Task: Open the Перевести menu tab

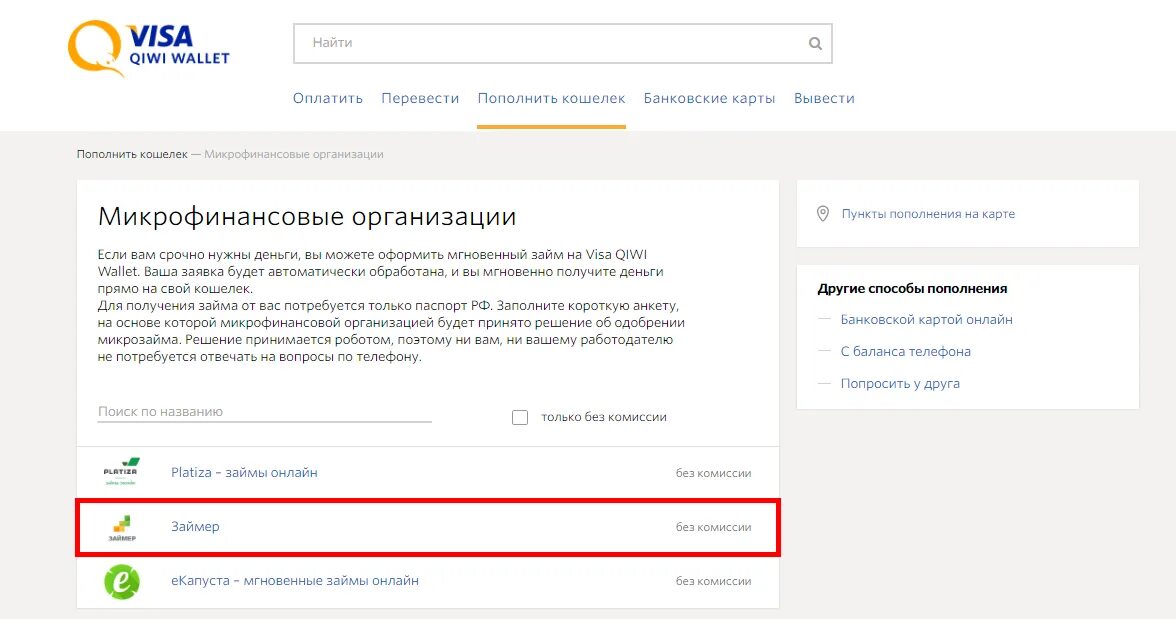Action: [x=420, y=98]
